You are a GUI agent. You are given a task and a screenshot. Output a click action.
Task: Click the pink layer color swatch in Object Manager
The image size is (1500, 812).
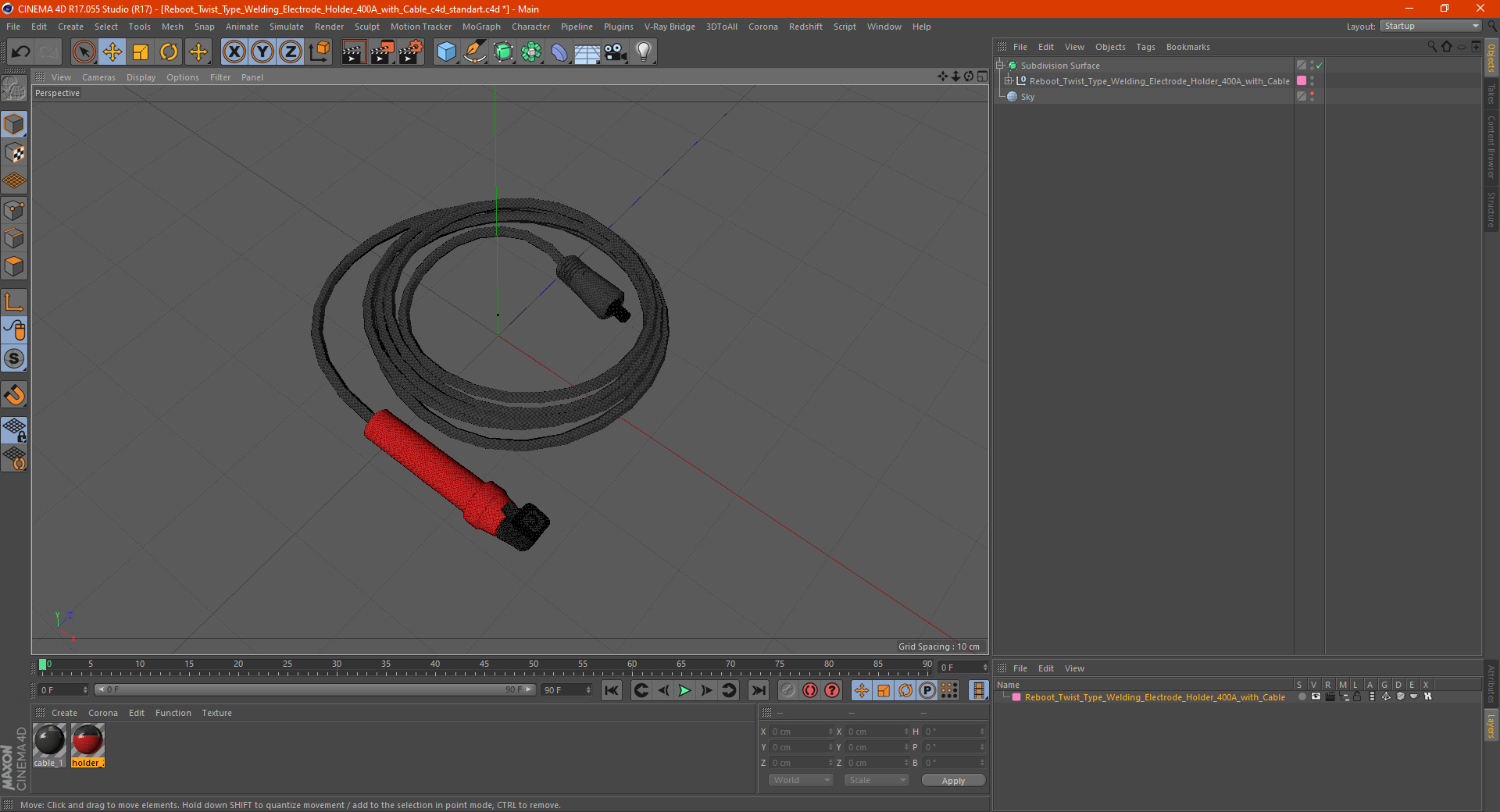[1302, 81]
